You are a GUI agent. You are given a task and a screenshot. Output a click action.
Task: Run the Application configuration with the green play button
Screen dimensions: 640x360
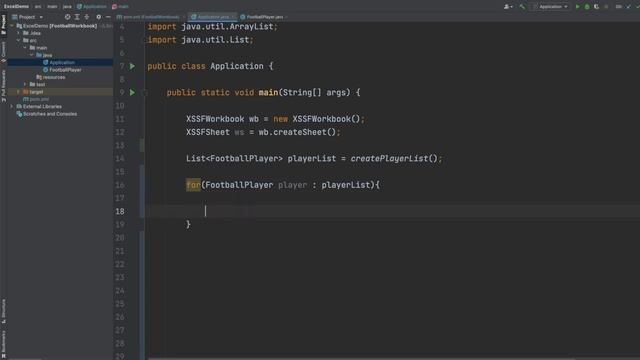click(577, 7)
